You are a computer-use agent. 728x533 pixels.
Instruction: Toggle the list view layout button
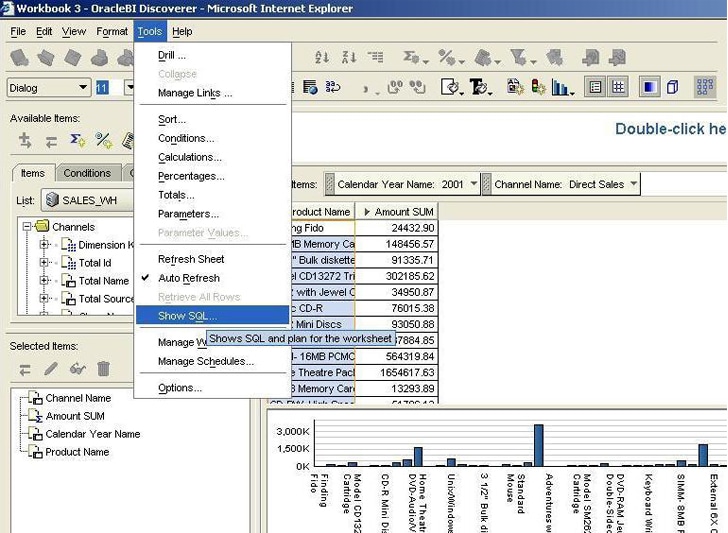pyautogui.click(x=595, y=87)
